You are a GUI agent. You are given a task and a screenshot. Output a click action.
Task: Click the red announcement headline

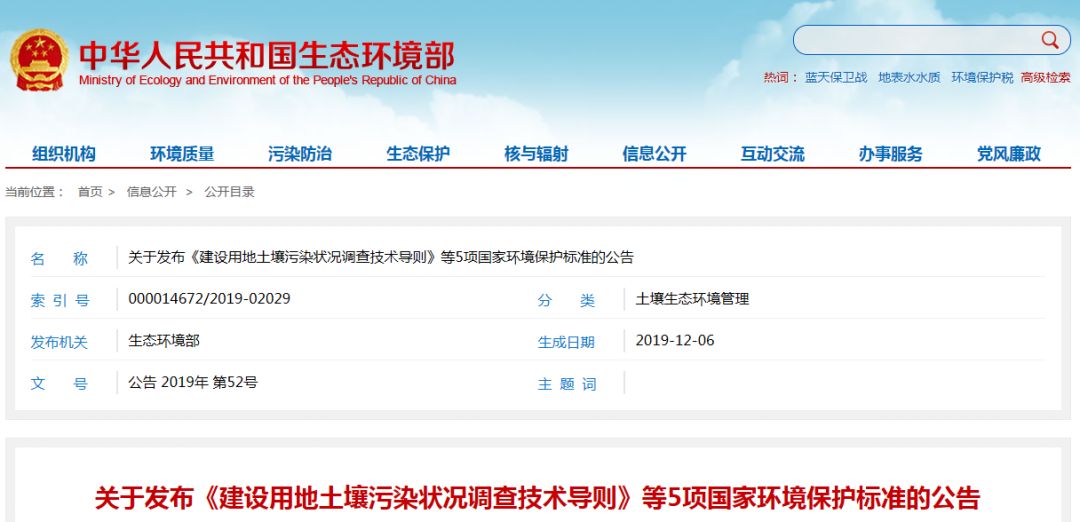point(537,498)
